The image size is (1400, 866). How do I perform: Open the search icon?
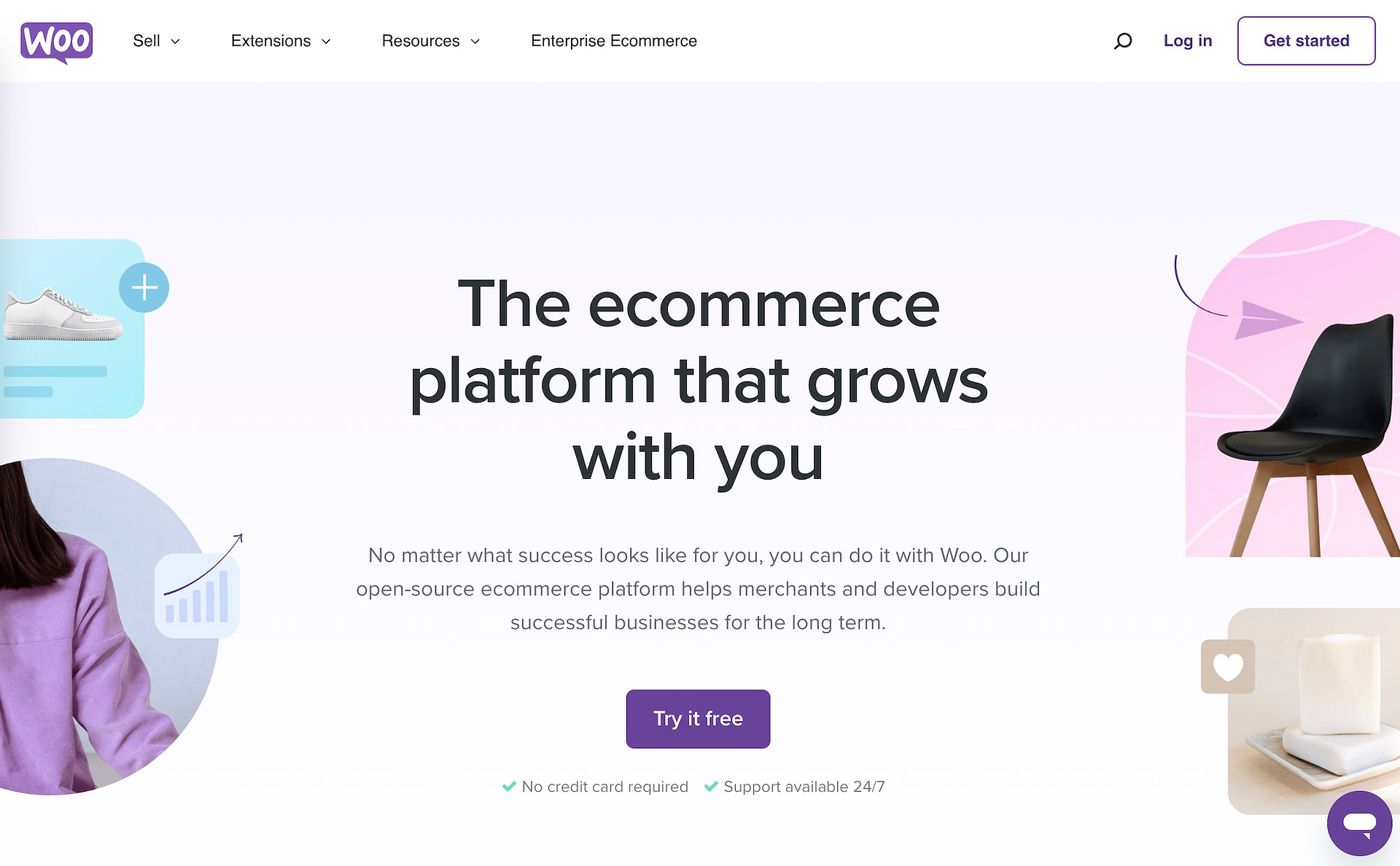(x=1123, y=40)
